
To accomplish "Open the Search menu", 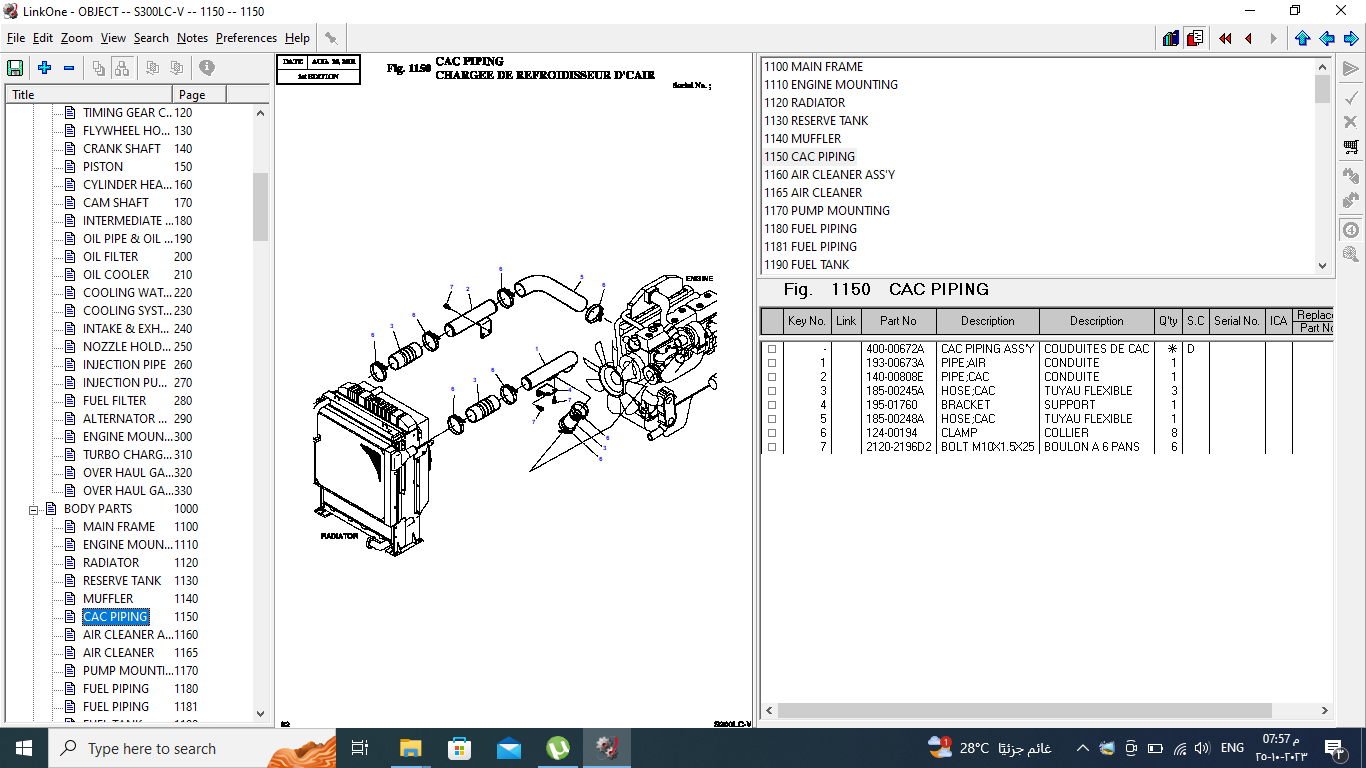I will [151, 38].
